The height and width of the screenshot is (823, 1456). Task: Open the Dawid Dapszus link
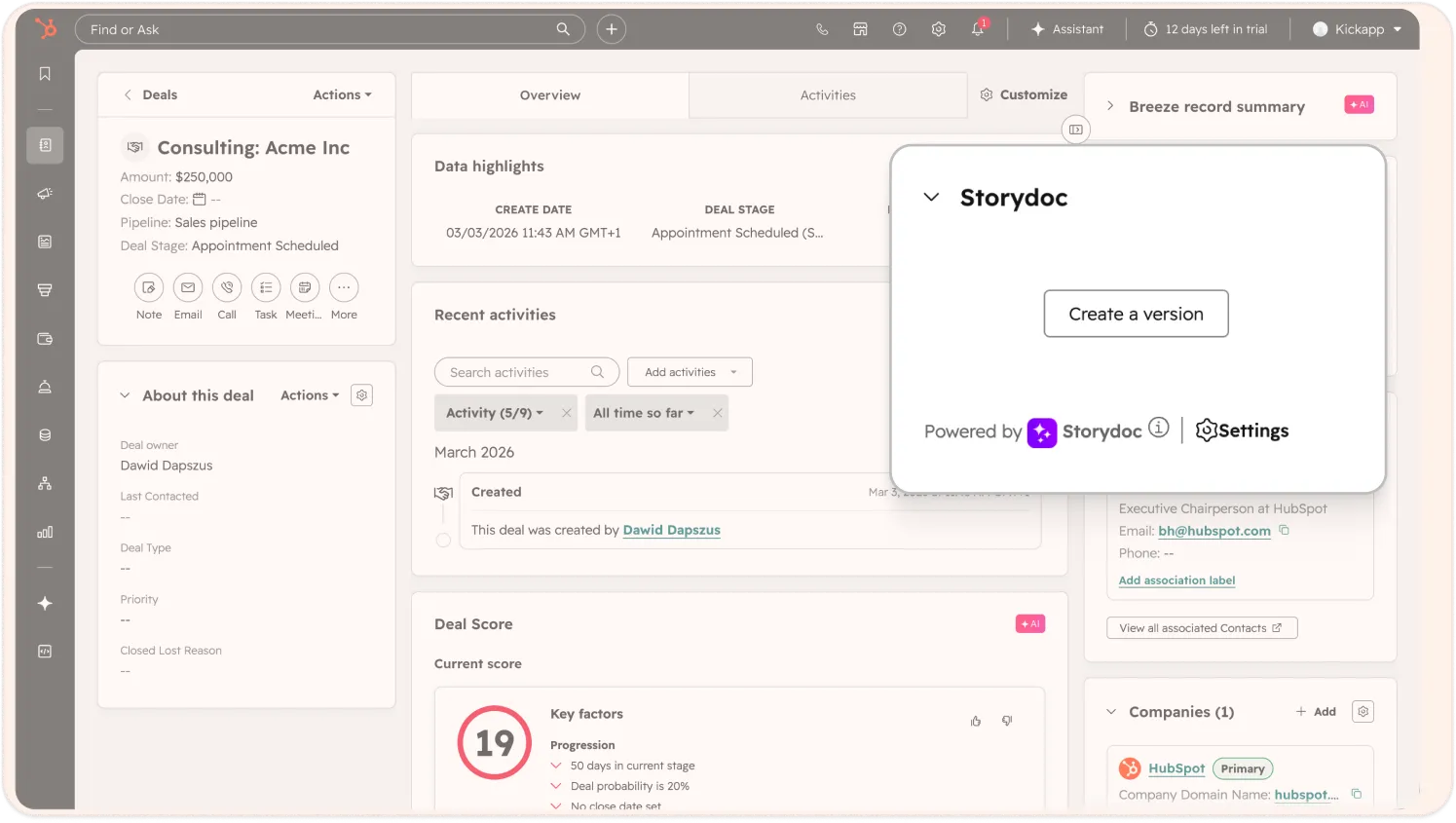click(x=672, y=530)
